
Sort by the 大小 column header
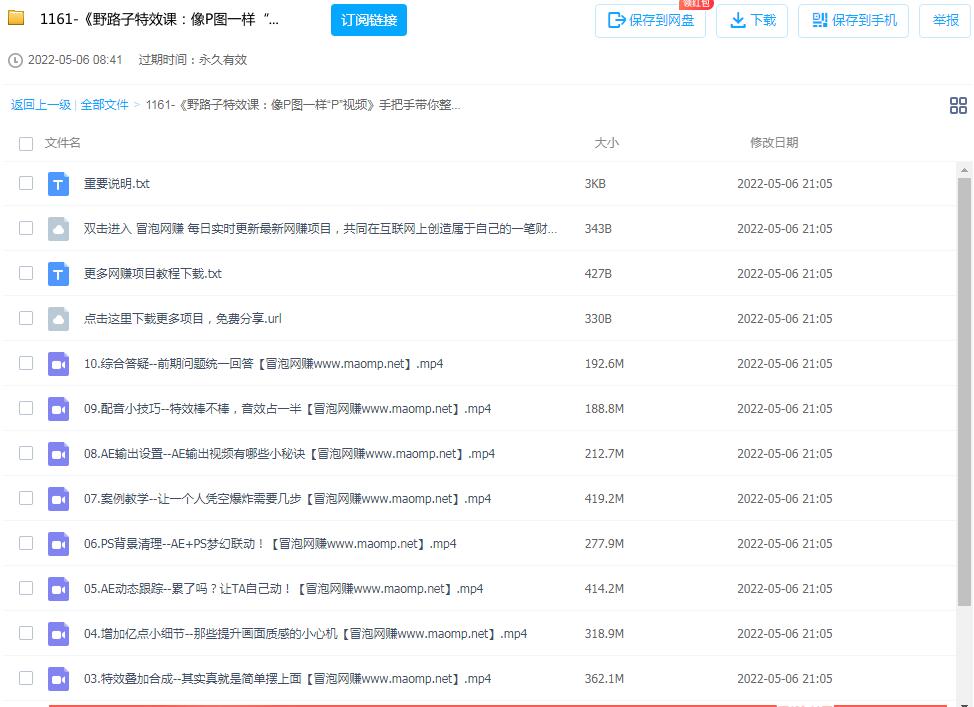pyautogui.click(x=606, y=143)
